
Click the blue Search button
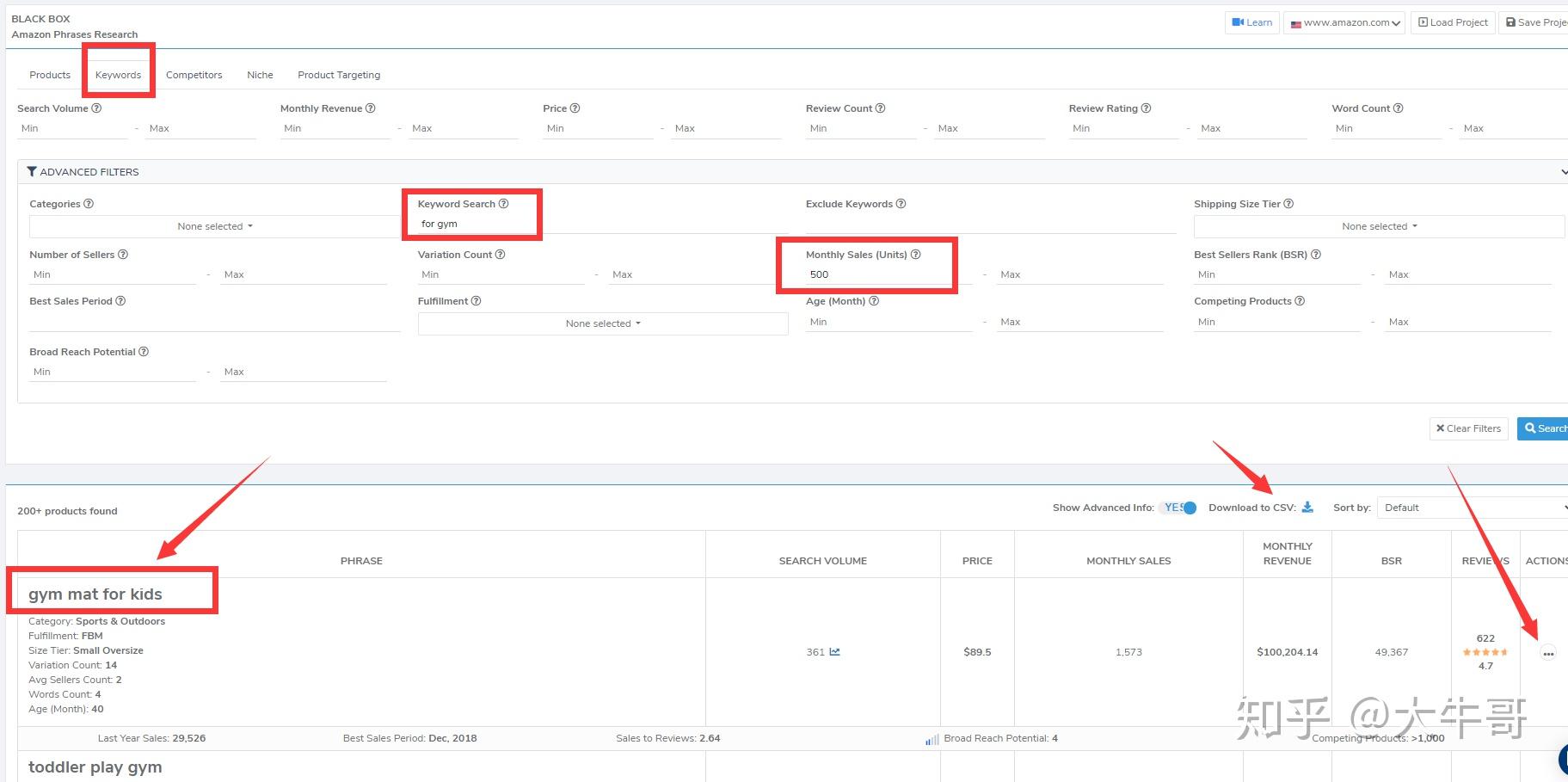tap(1543, 428)
